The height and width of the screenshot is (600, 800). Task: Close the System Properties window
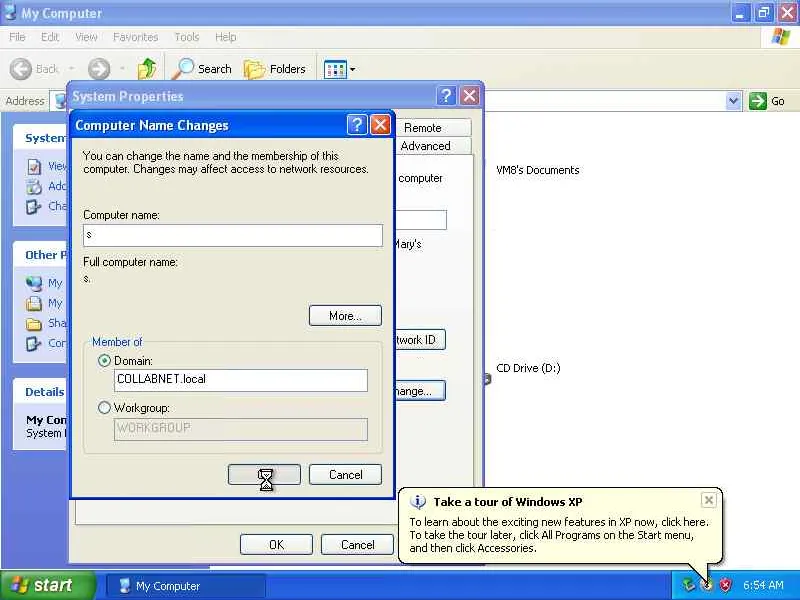pyautogui.click(x=469, y=95)
